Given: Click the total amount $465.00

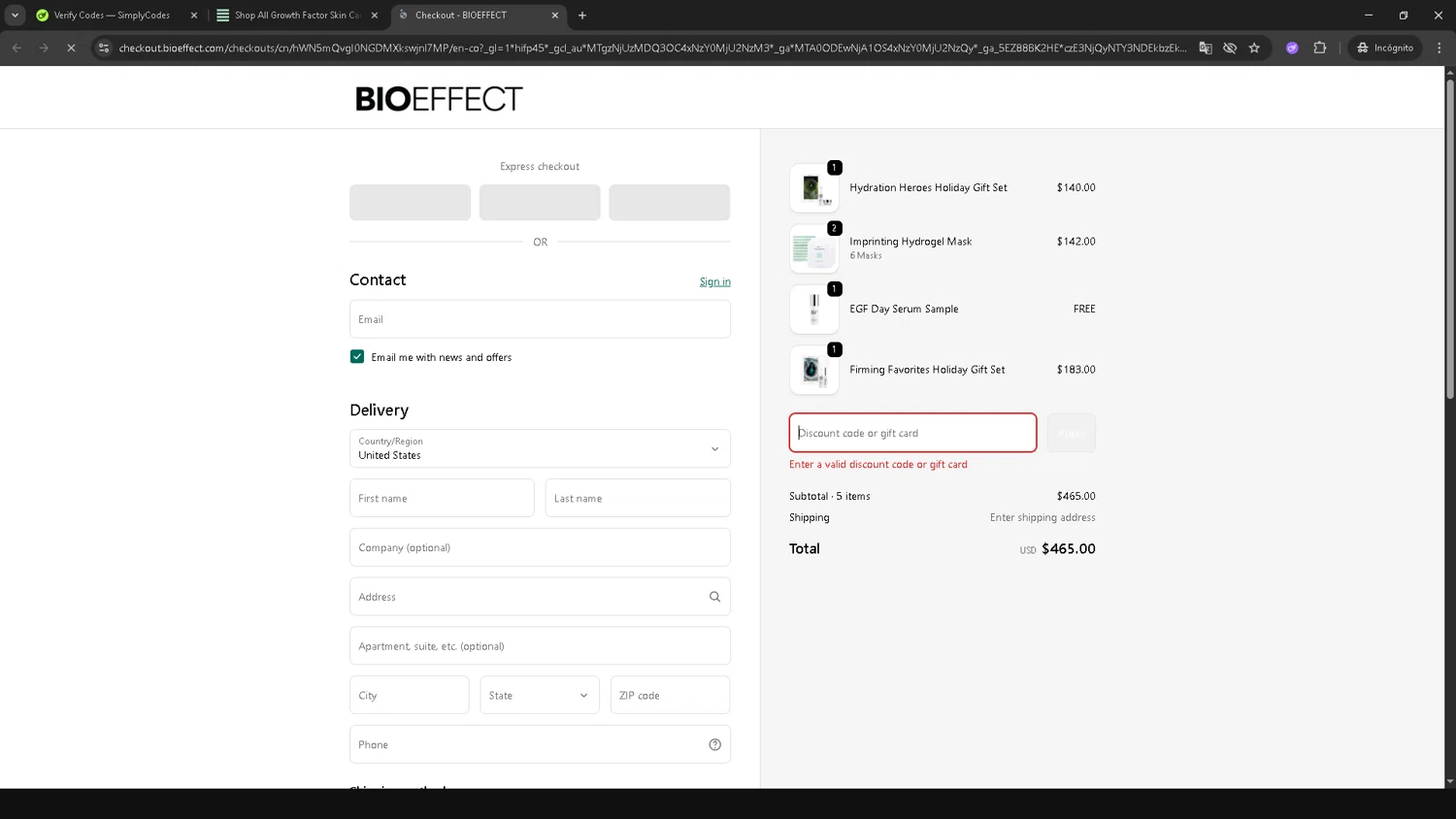Looking at the screenshot, I should point(1069,549).
